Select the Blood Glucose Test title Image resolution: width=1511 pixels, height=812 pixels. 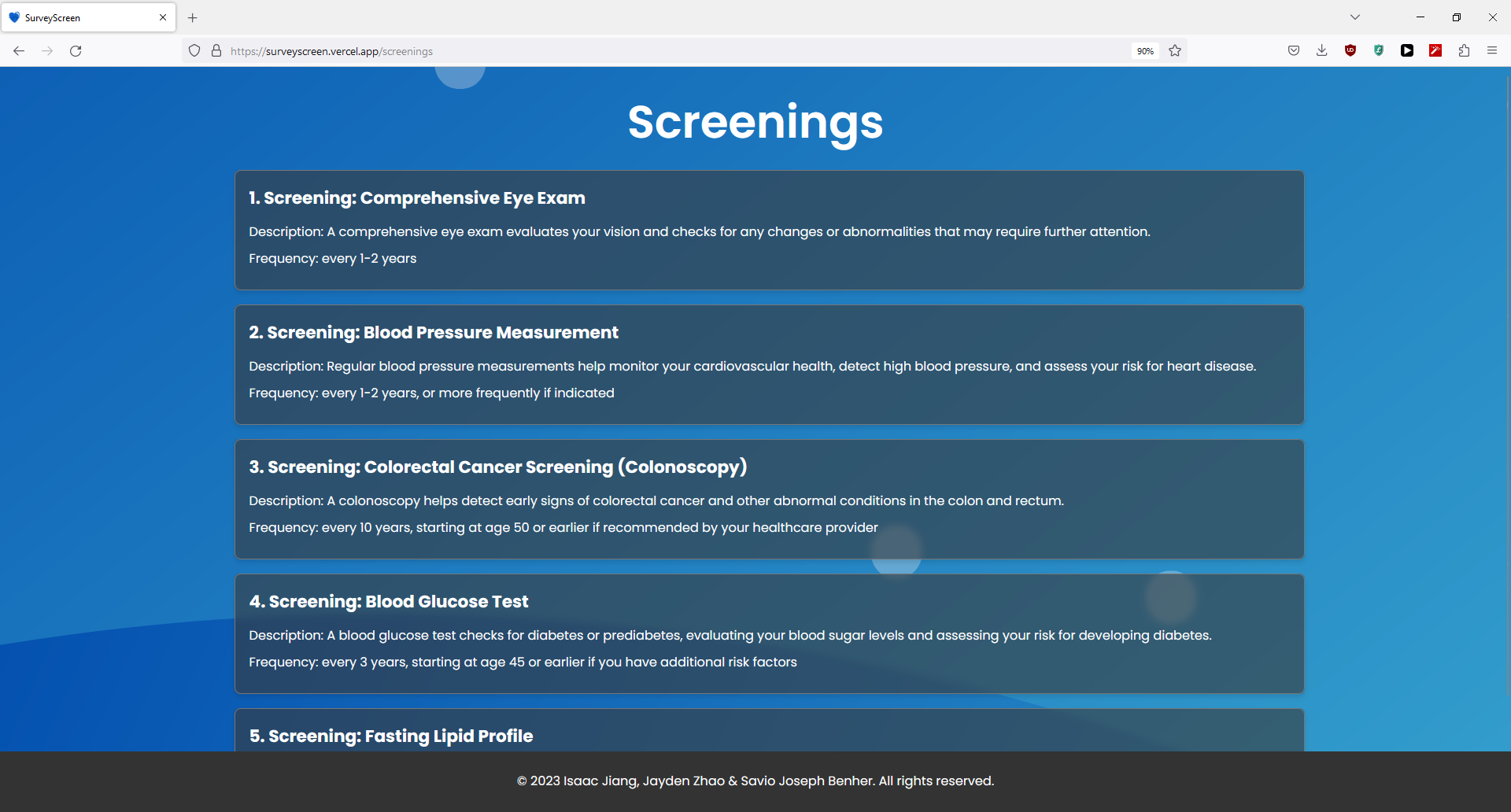click(389, 602)
